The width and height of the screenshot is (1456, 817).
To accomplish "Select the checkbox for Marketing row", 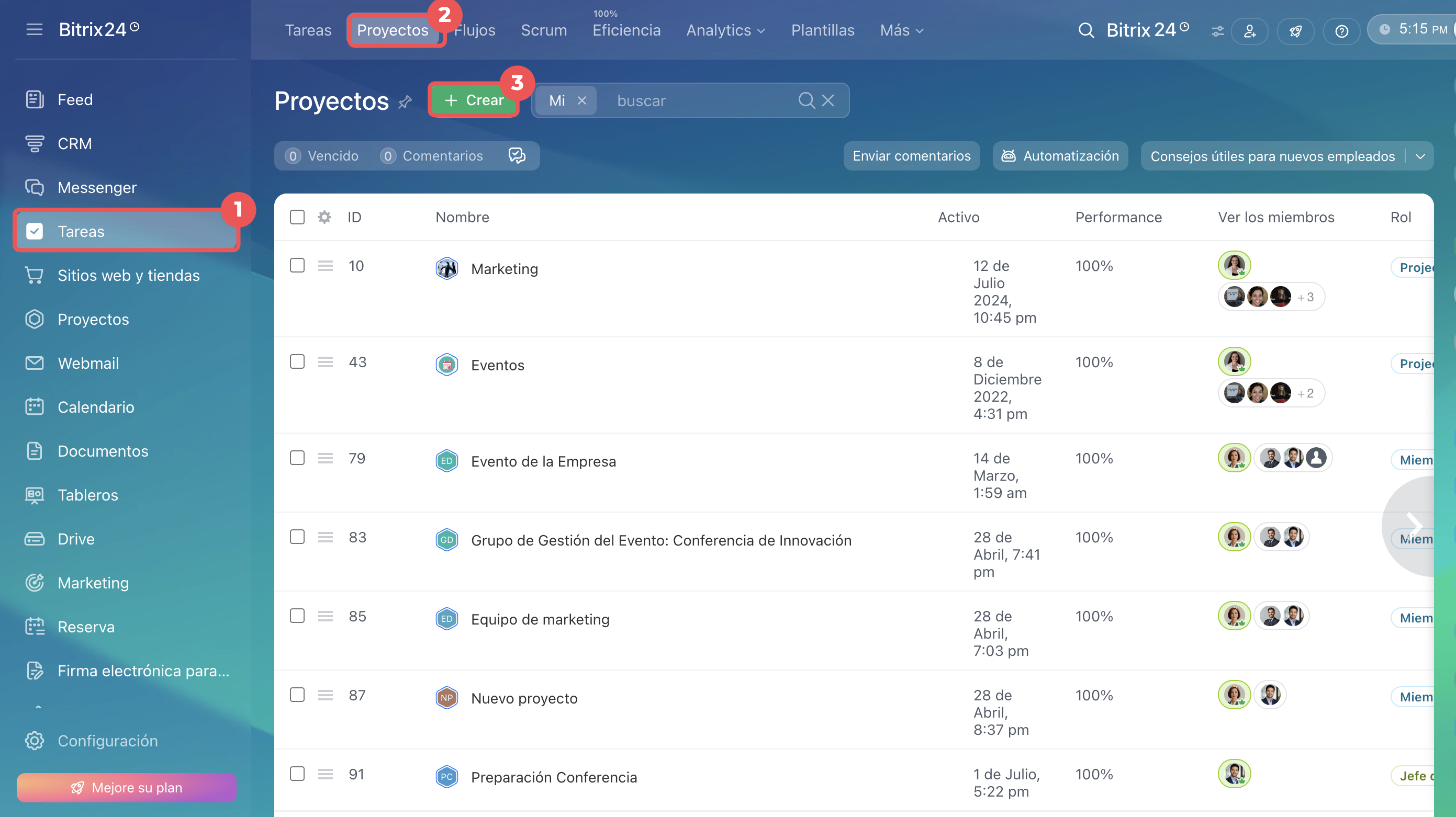I will tap(297, 266).
